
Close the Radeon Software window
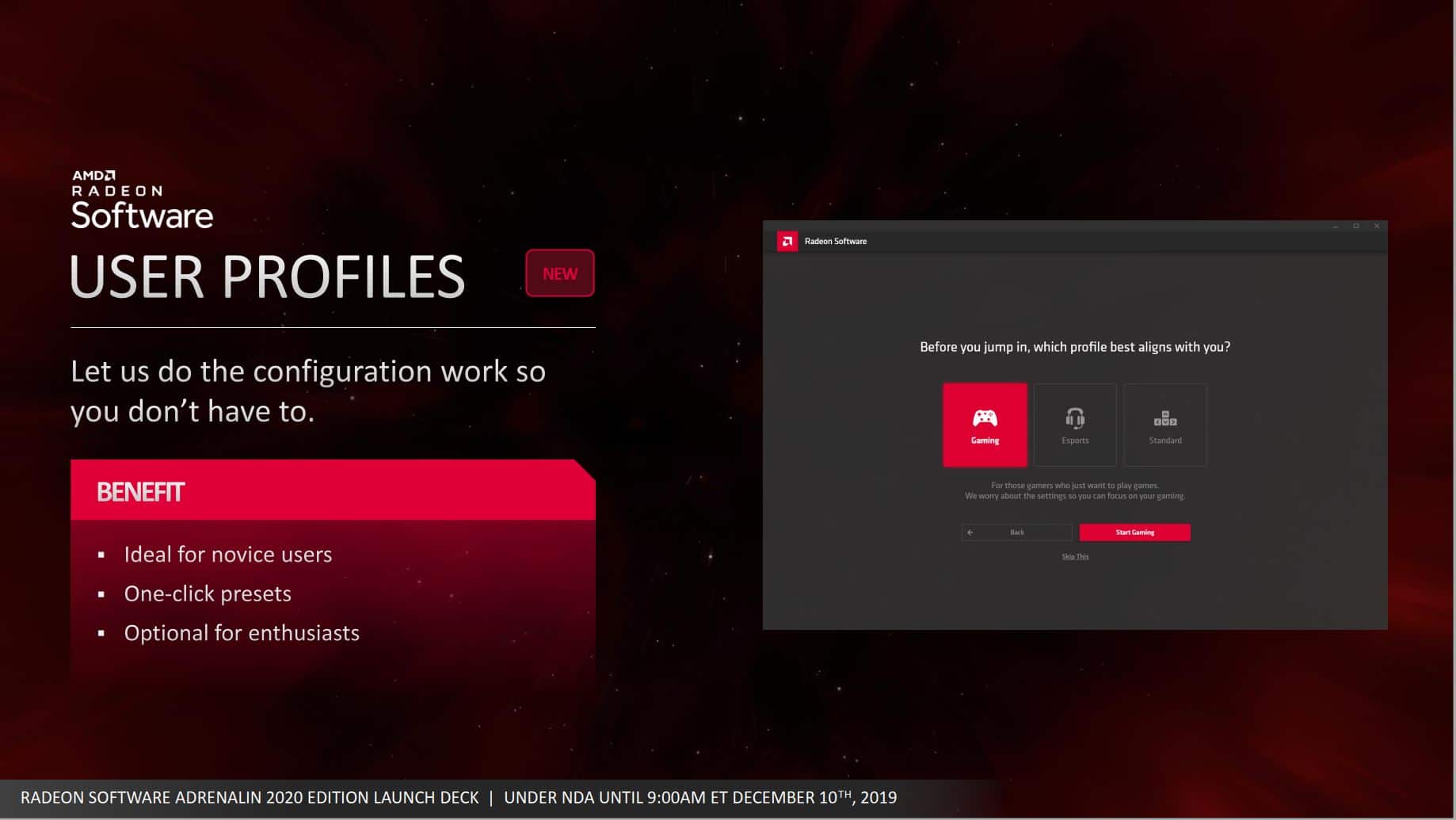click(x=1377, y=227)
